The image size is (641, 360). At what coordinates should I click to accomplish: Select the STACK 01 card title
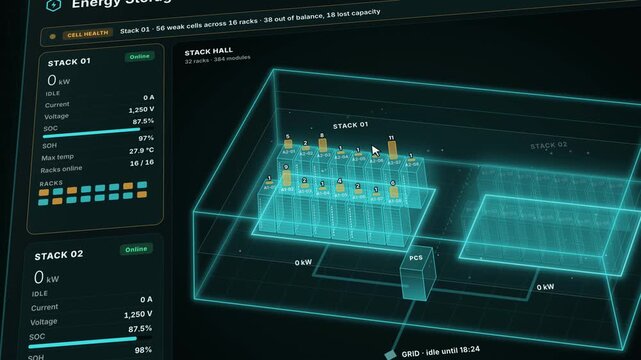[69, 63]
